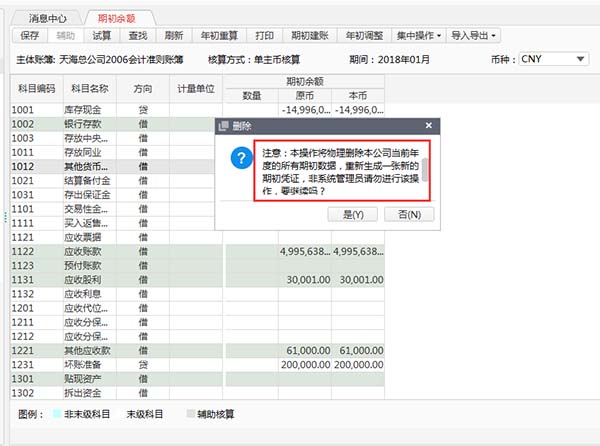Click the scrollbar in dialog message box
600x446 pixels.
pos(425,169)
